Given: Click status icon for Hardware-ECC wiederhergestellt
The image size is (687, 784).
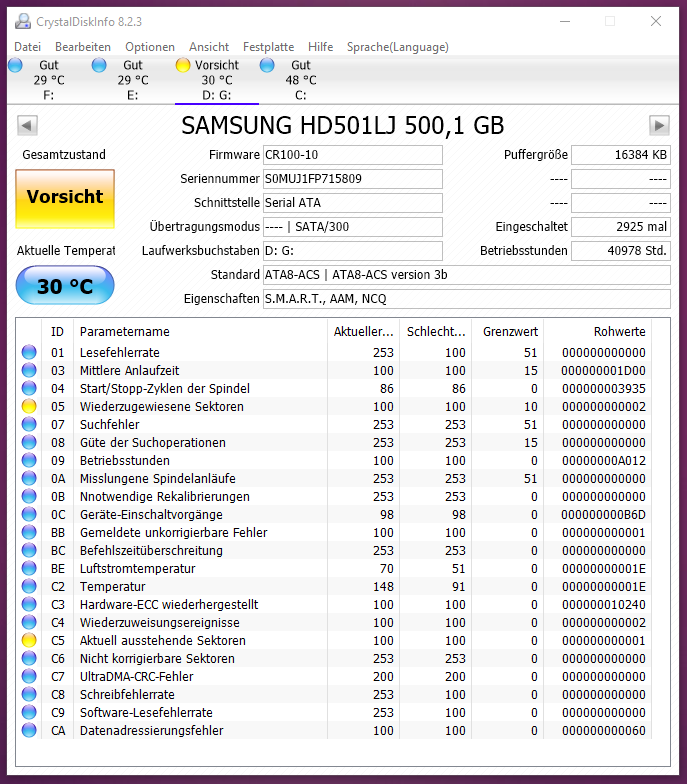Looking at the screenshot, I should 29,604.
